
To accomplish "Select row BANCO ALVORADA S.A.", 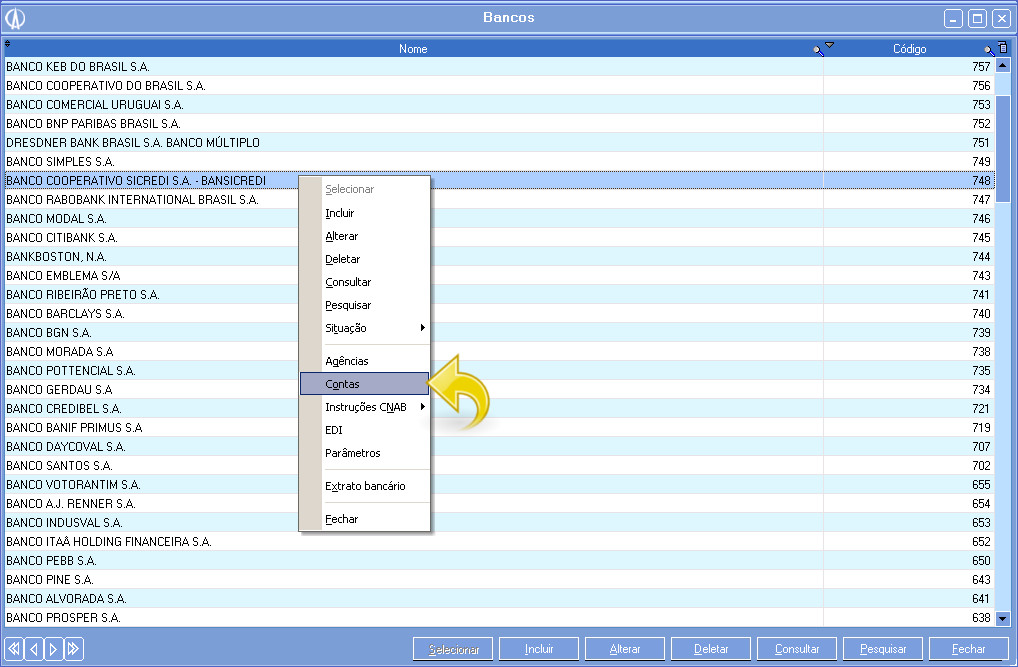I will coord(499,599).
